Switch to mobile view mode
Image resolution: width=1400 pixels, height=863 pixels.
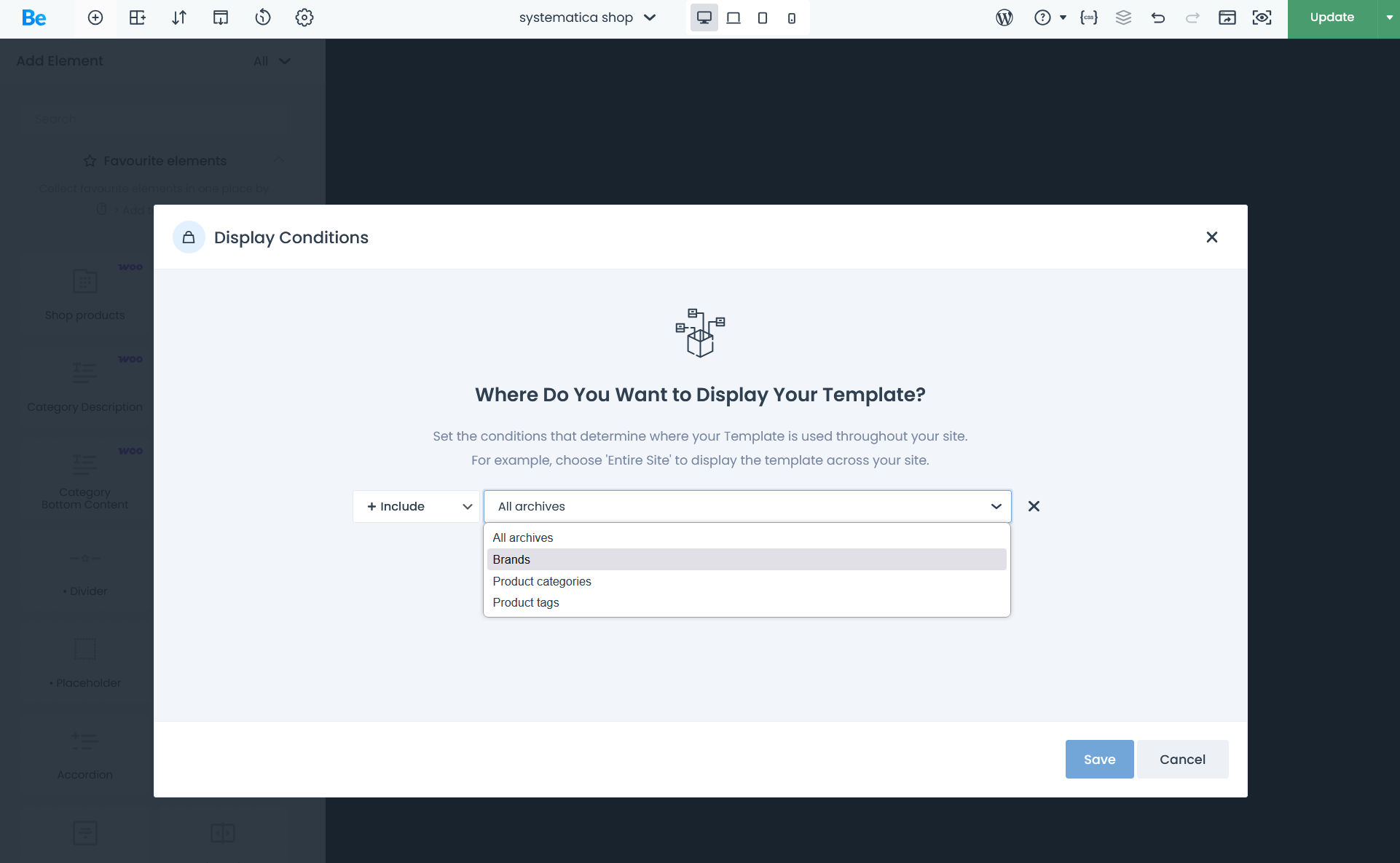click(792, 17)
